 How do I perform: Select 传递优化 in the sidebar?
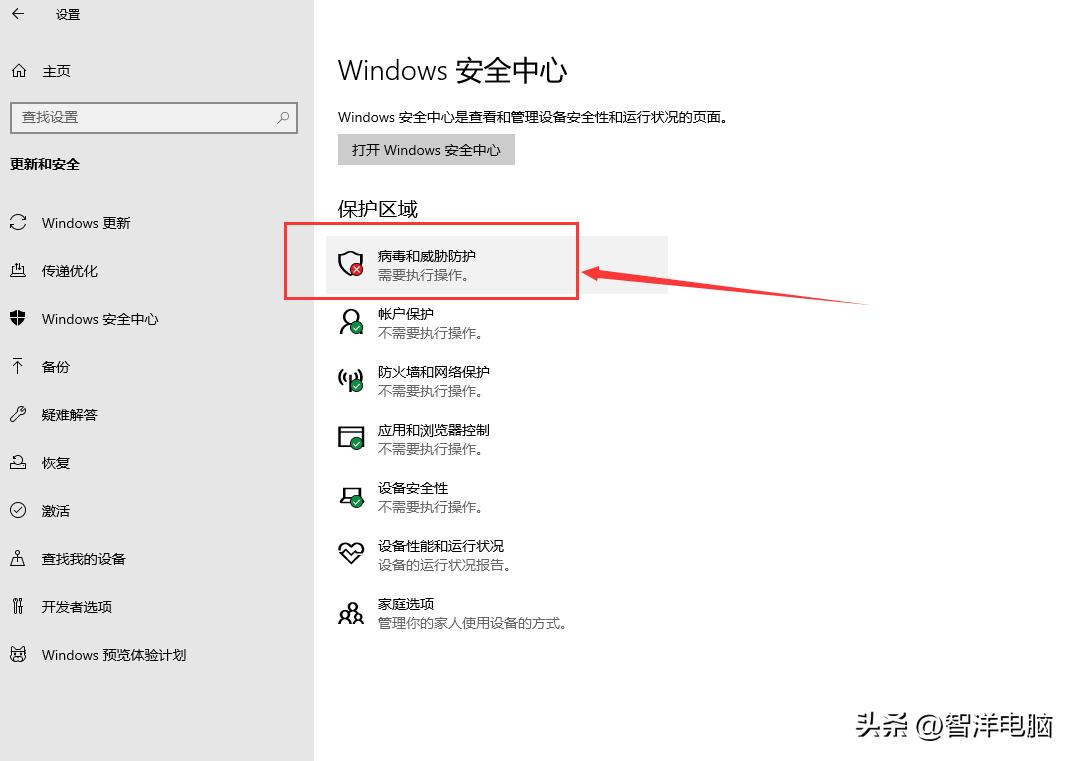68,271
